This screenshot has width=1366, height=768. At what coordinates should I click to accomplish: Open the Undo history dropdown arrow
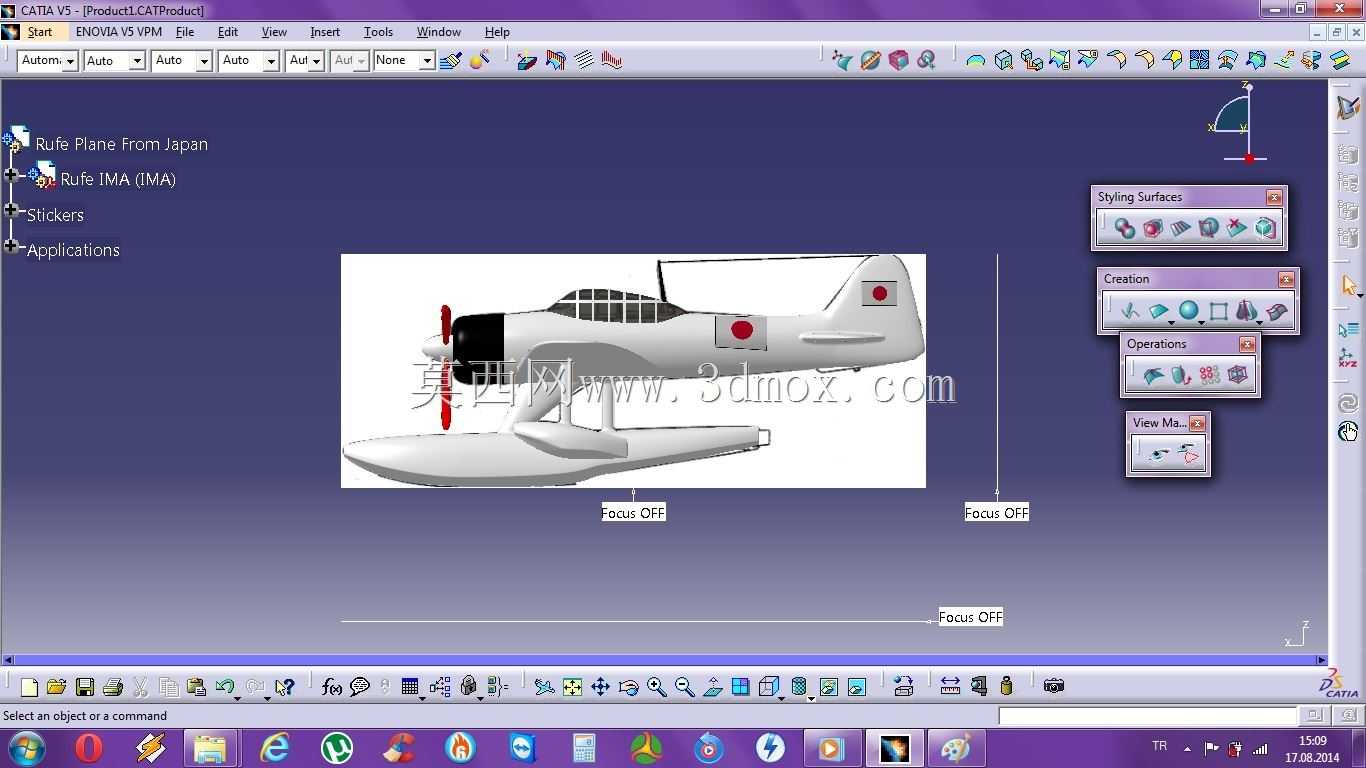(x=238, y=697)
